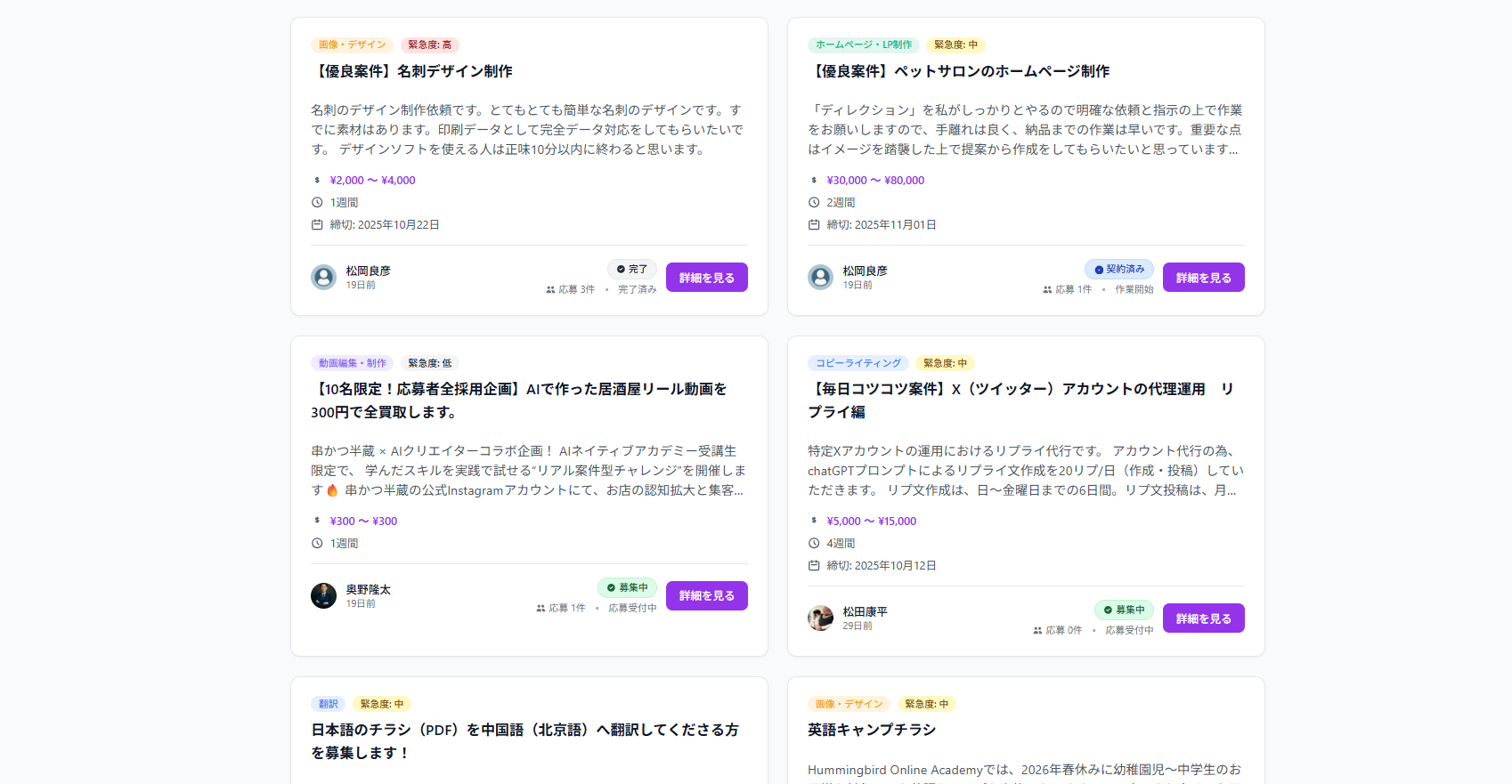Click the 契約済み status badge
This screenshot has height=784, width=1512.
coord(1119,269)
